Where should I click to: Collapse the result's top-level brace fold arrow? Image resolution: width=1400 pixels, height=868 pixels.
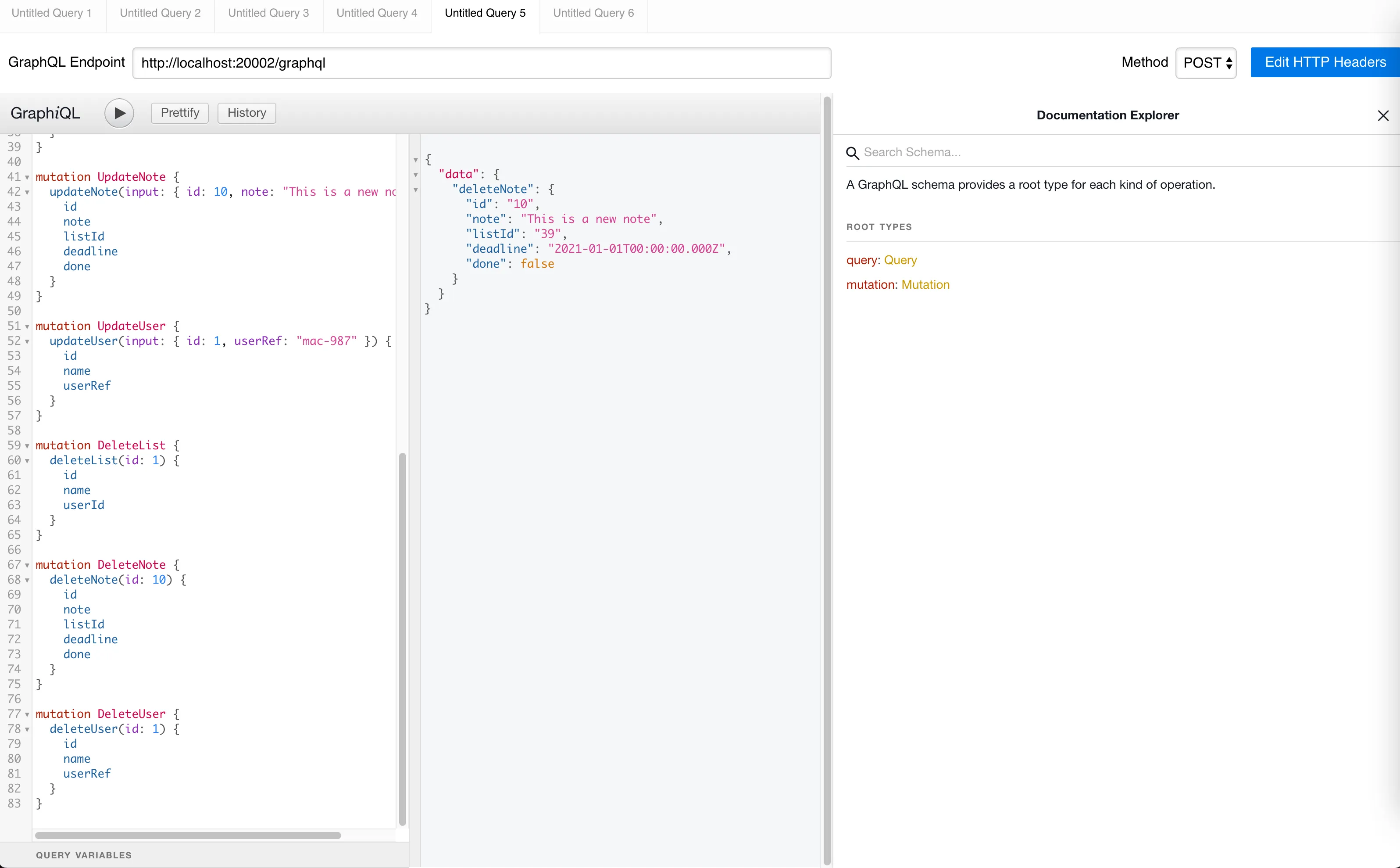coord(415,160)
